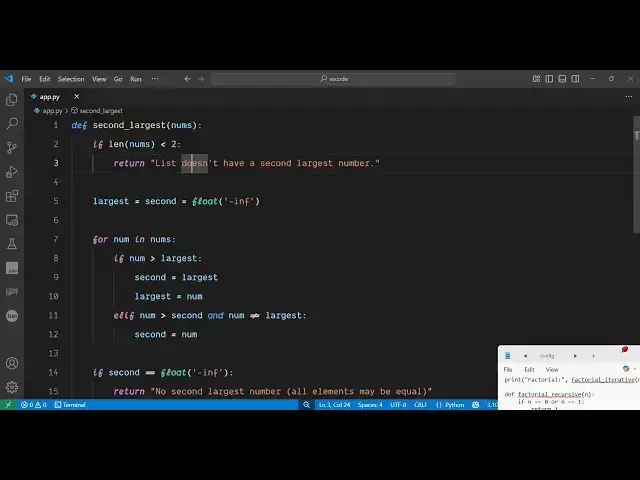This screenshot has height=480, width=640.
Task: Click the colorful Copilot icon in Notepad window
Action: point(626,369)
